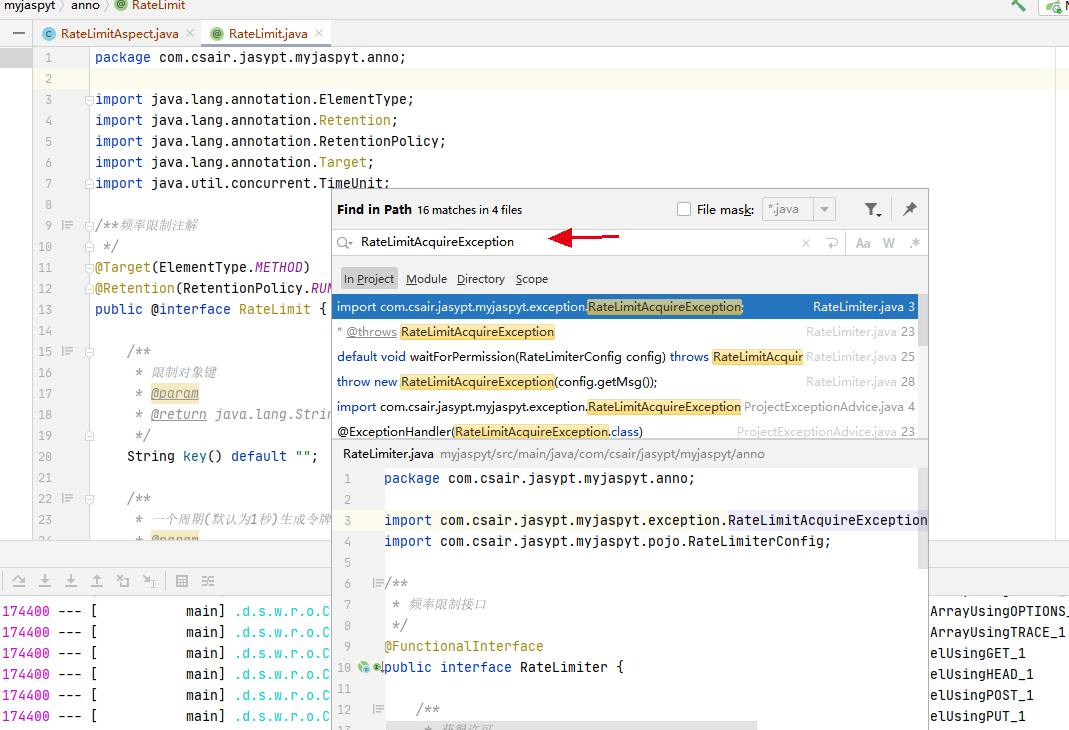This screenshot has width=1069, height=730.
Task: Click the implementations gutter icon at preview line 10
Action: pyautogui.click(x=364, y=667)
